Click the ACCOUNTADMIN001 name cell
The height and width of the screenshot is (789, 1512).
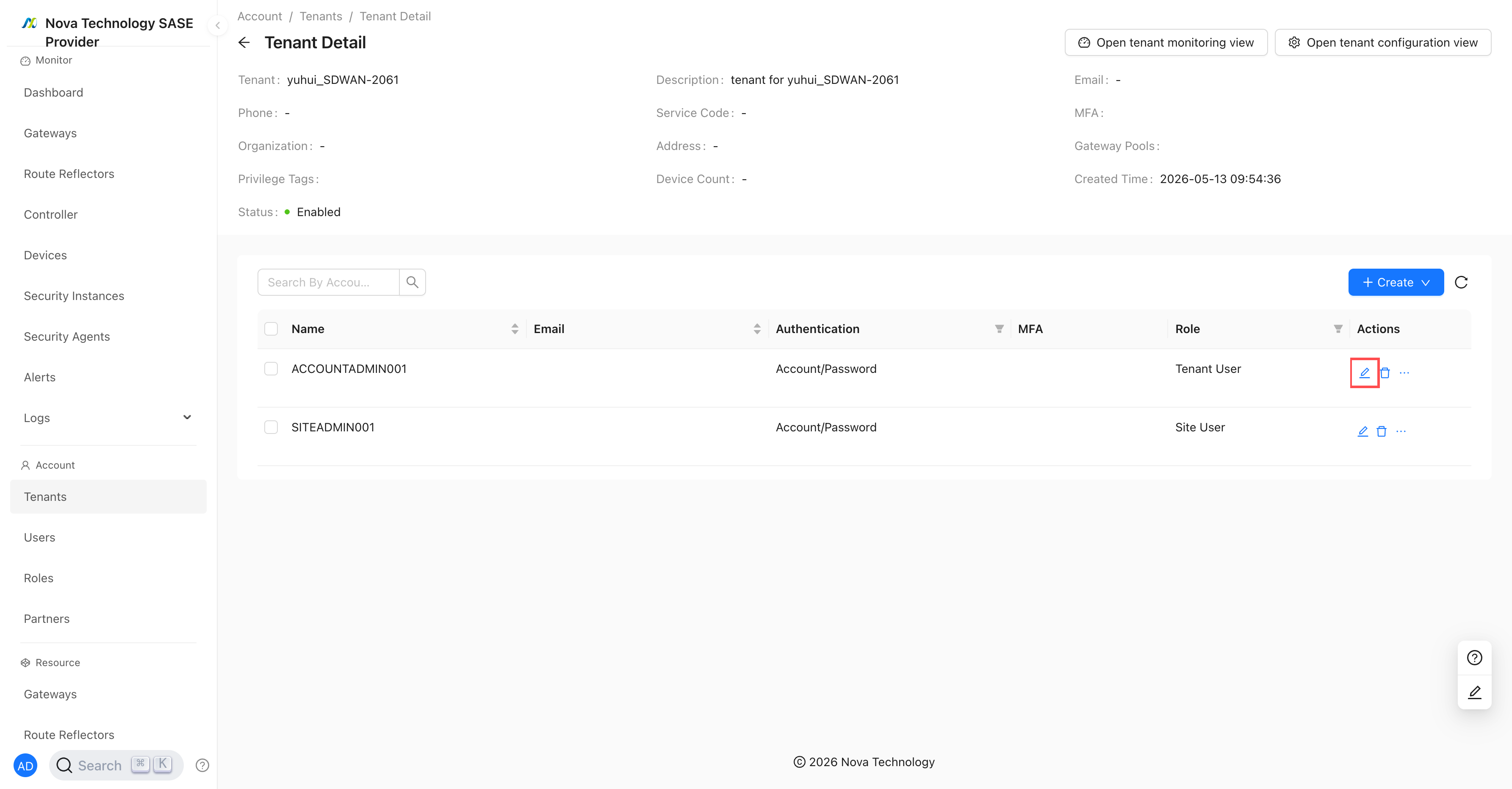(x=349, y=369)
